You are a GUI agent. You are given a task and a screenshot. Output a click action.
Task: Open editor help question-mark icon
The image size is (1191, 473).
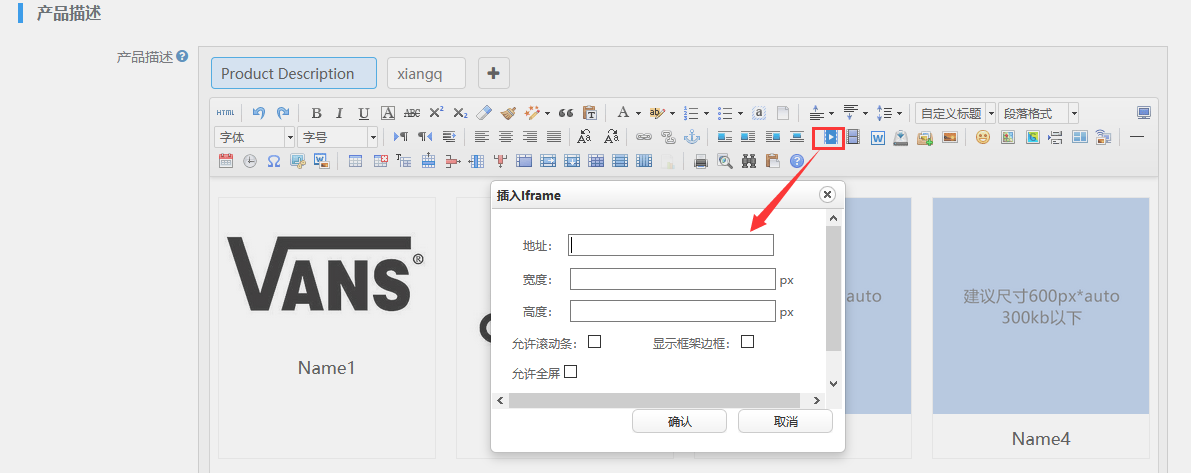point(797,160)
